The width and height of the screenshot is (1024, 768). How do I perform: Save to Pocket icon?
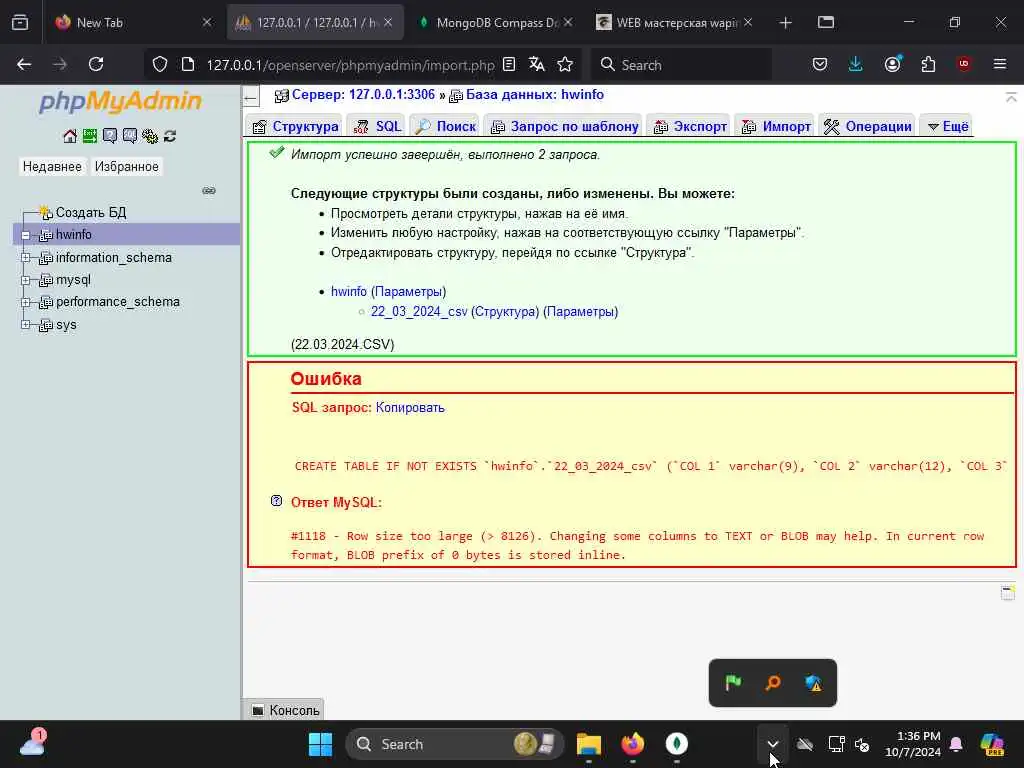(820, 64)
